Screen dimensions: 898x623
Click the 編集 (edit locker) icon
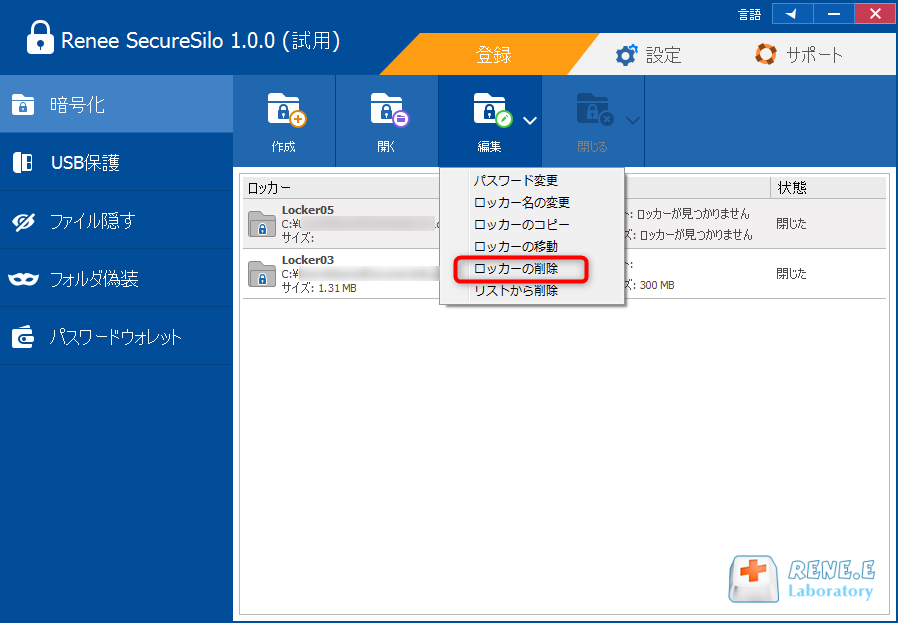[x=492, y=109]
